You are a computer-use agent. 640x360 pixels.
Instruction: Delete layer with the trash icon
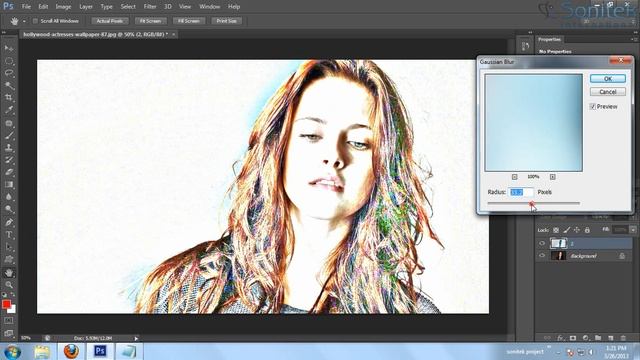[x=623, y=338]
